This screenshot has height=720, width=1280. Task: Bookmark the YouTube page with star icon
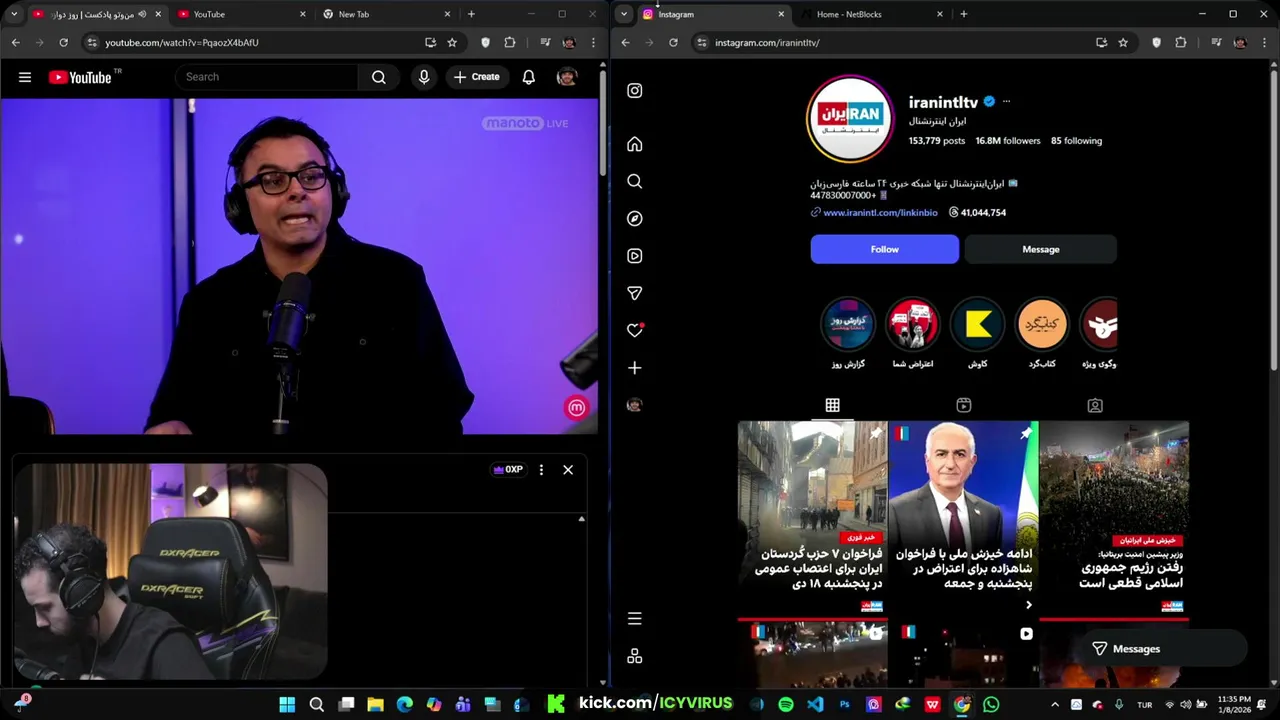452,43
